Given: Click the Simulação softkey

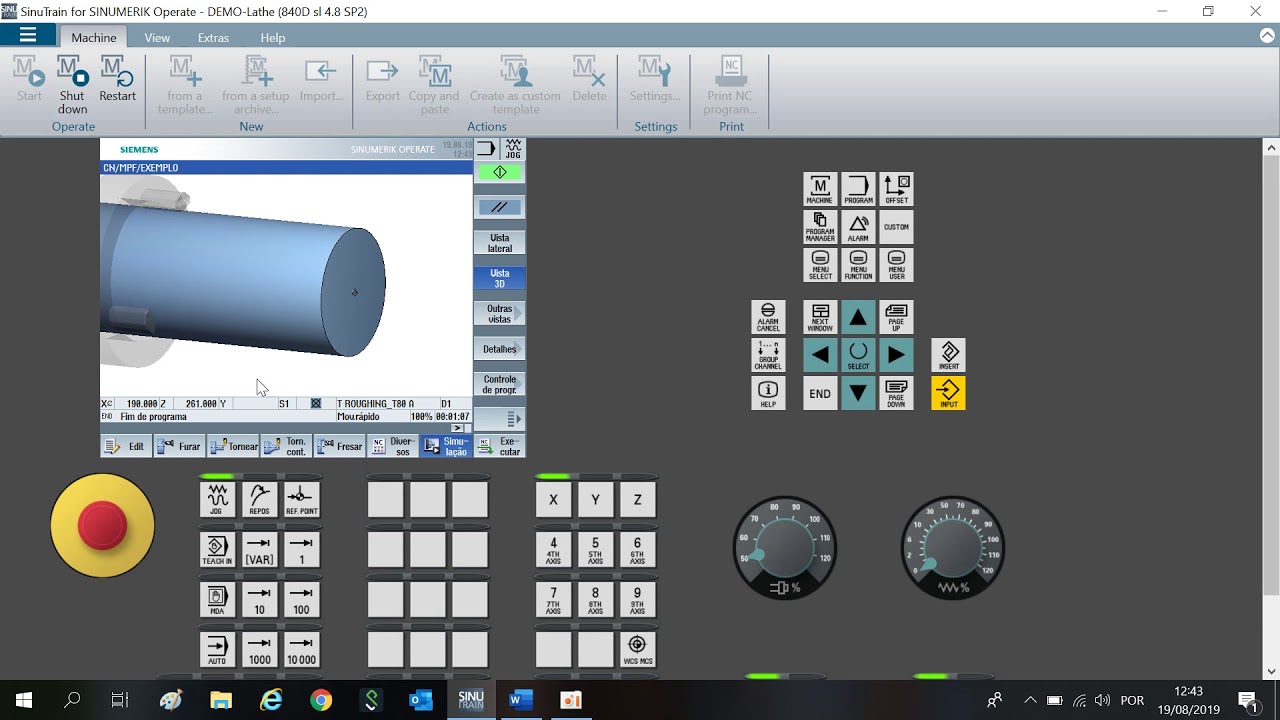Looking at the screenshot, I should pyautogui.click(x=446, y=446).
